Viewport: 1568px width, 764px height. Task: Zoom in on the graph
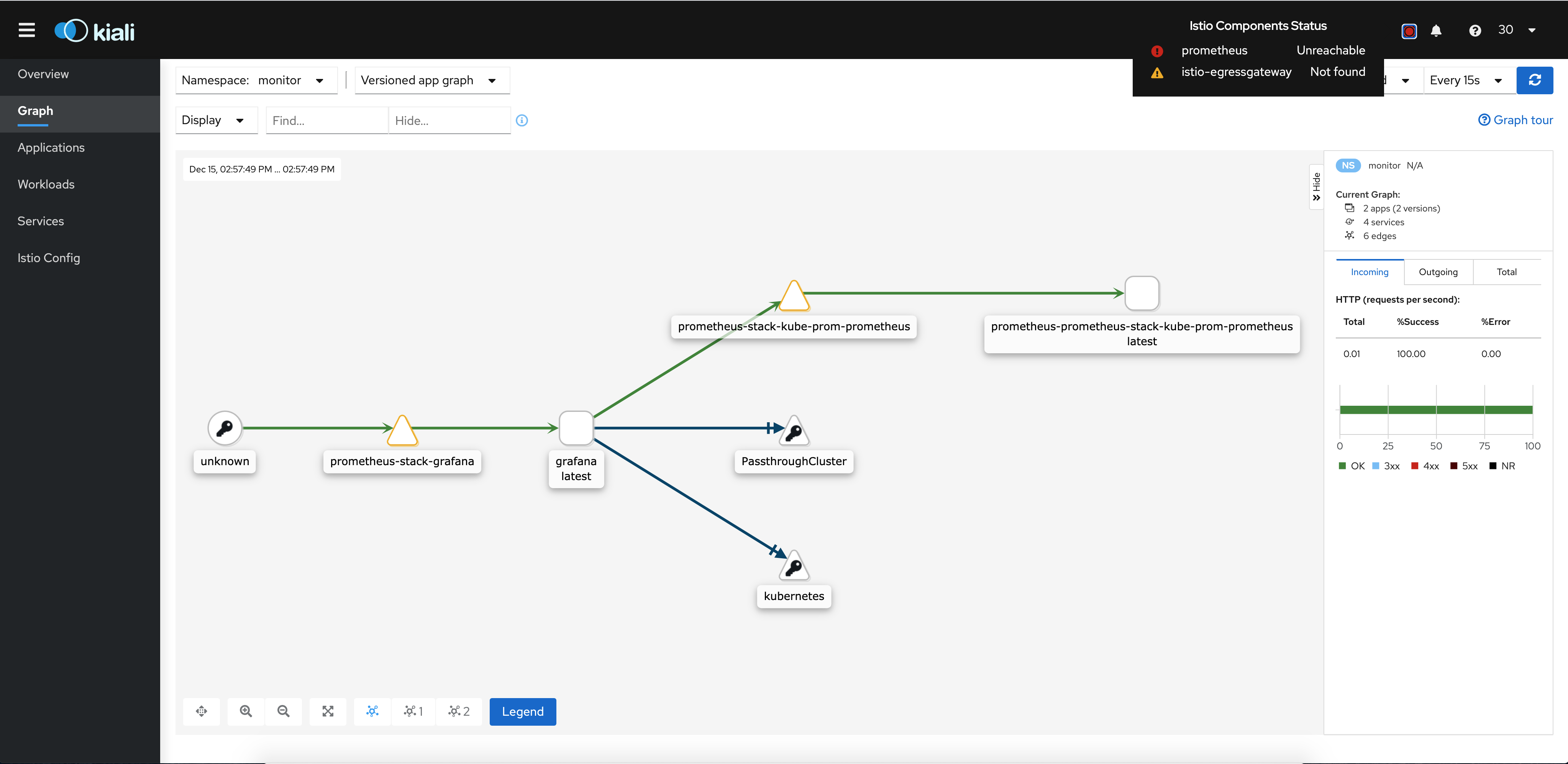[246, 711]
